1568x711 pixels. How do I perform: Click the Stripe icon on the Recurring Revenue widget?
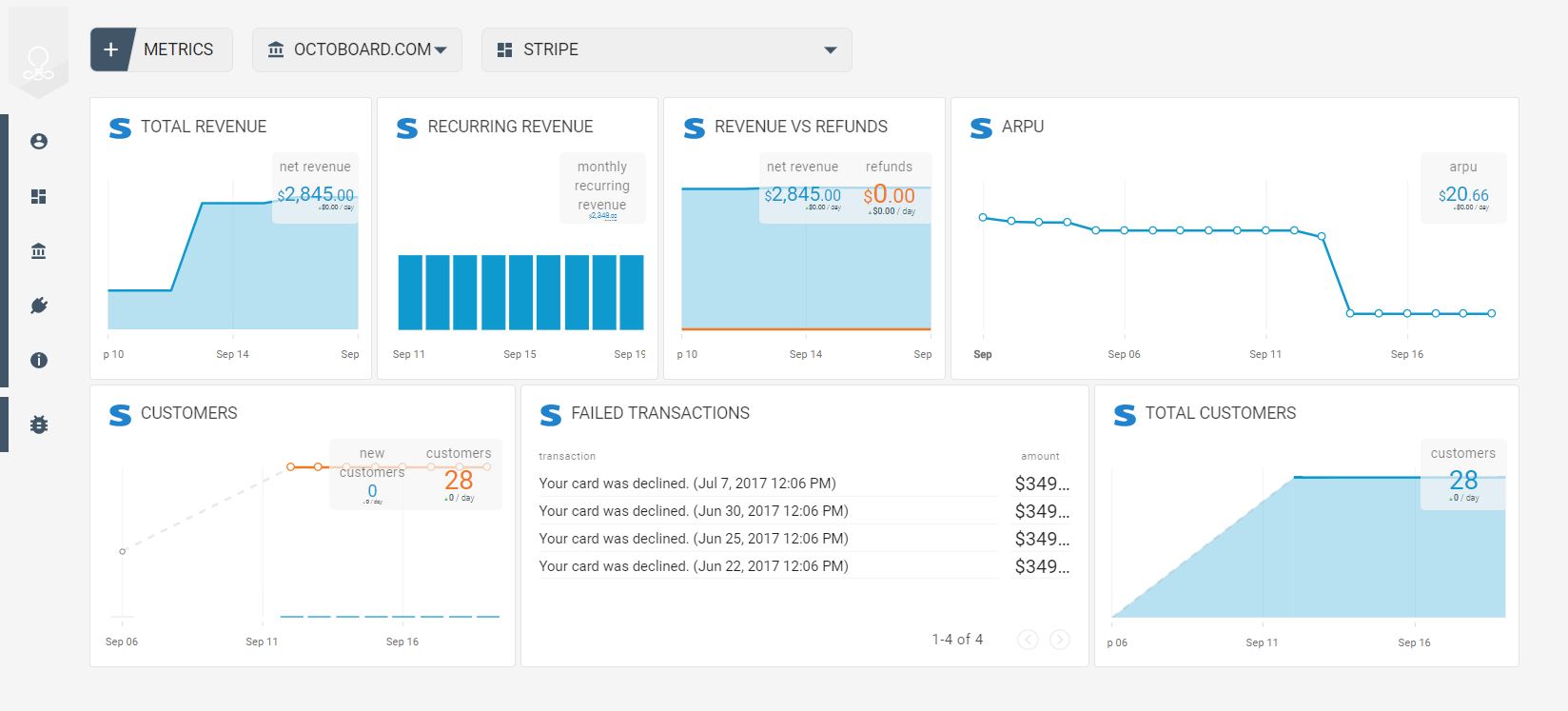(407, 128)
